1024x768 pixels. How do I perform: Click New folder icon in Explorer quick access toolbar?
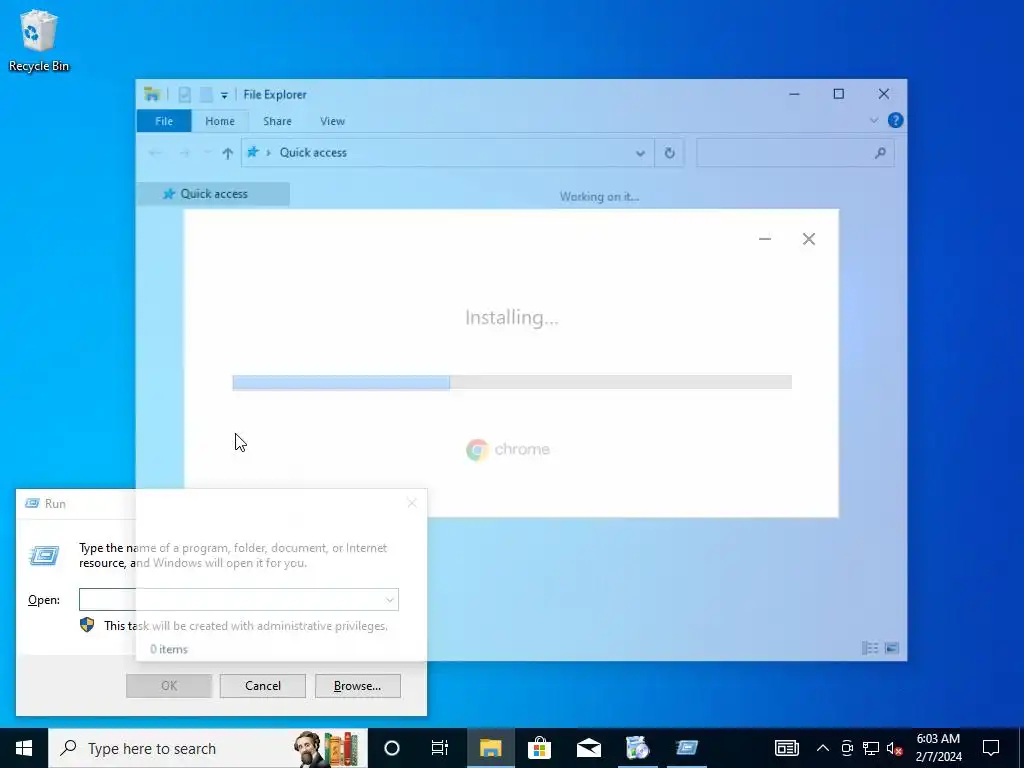coord(206,95)
